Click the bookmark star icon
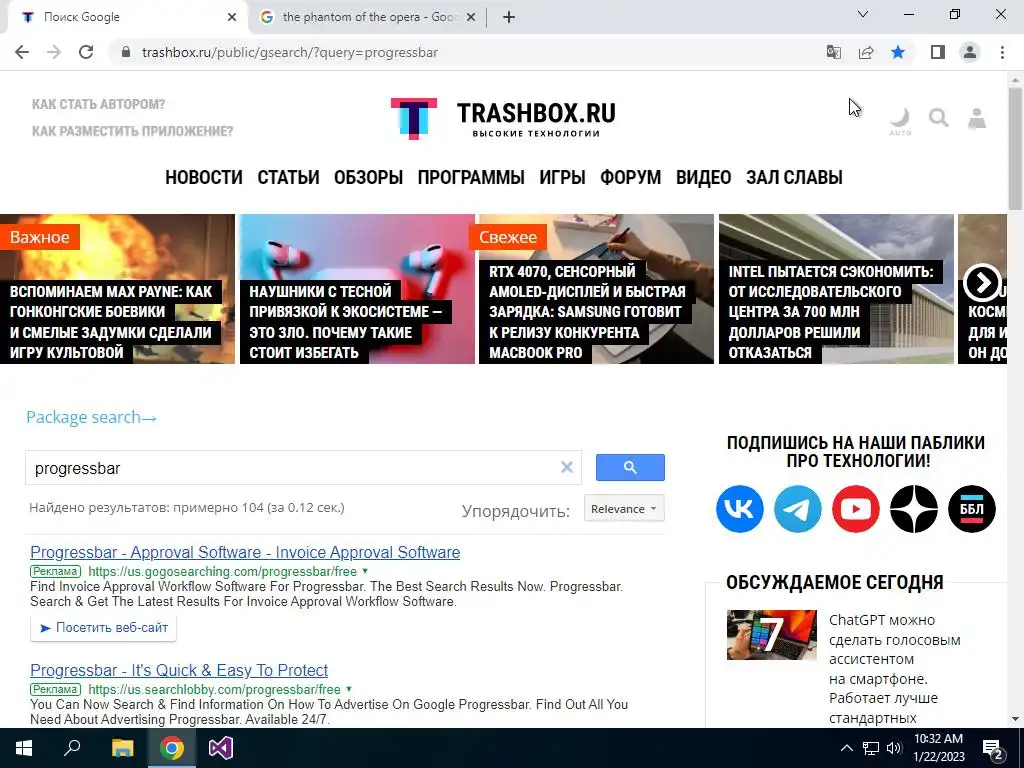Image resolution: width=1024 pixels, height=768 pixels. 898,52
